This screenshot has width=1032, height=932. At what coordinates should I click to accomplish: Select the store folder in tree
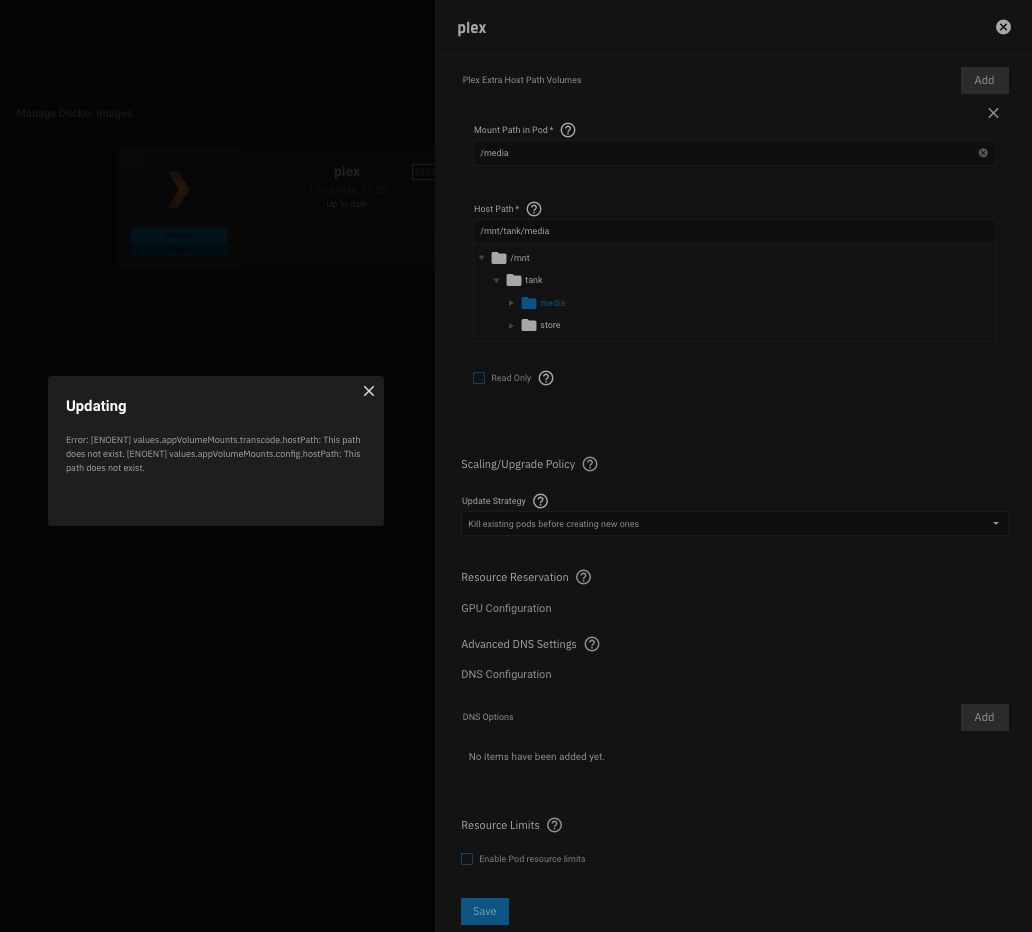[549, 325]
